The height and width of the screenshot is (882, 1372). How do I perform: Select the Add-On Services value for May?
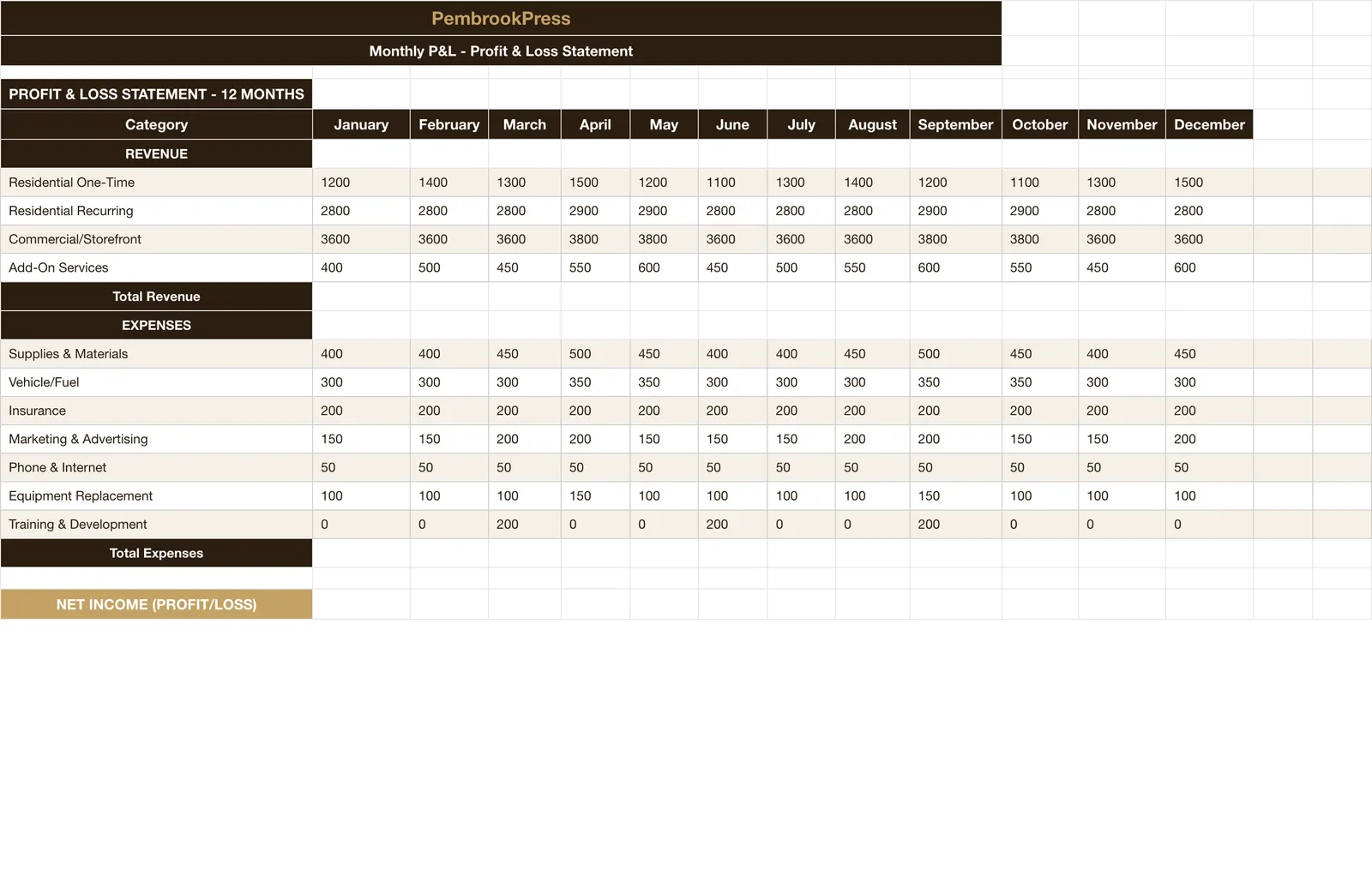(x=664, y=267)
